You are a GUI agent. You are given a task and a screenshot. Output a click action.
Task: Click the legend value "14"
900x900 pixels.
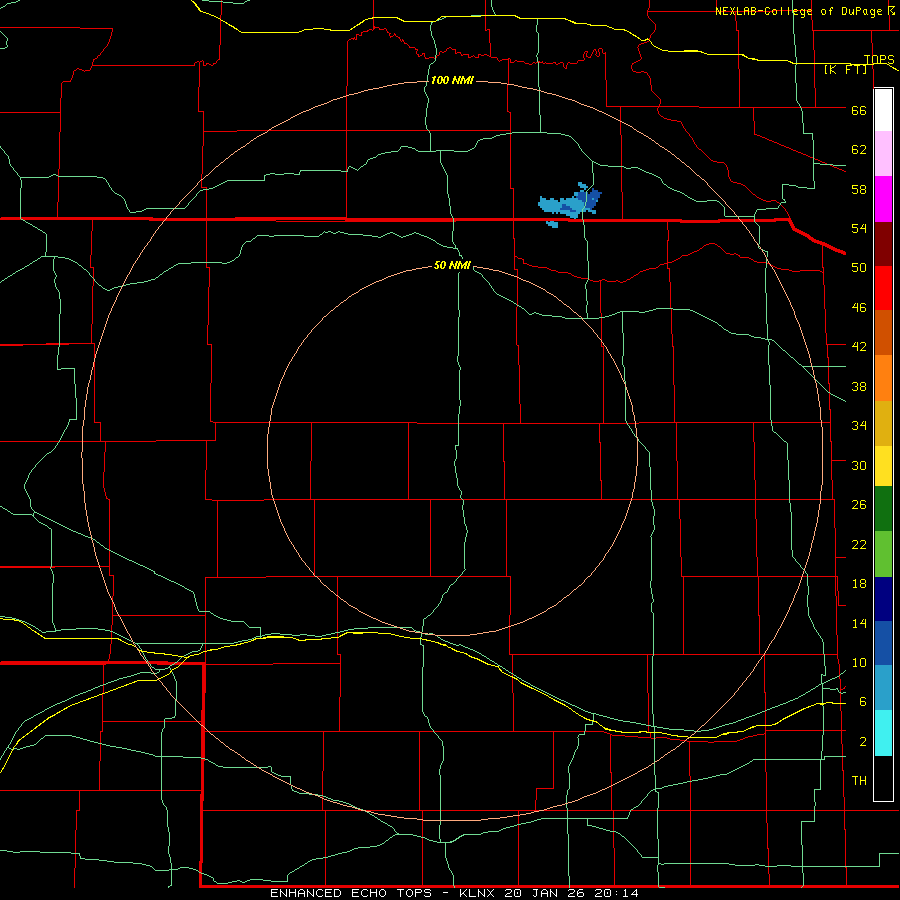pos(859,623)
